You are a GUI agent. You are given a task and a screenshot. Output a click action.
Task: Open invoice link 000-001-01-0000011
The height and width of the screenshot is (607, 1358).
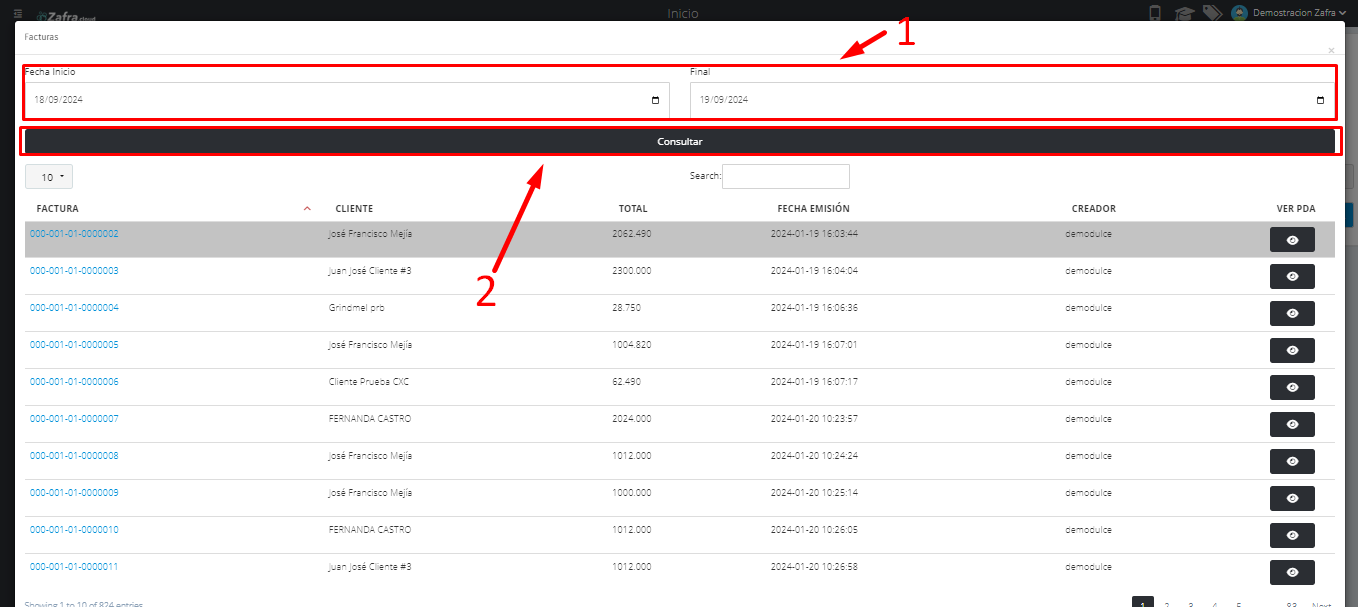tap(74, 566)
